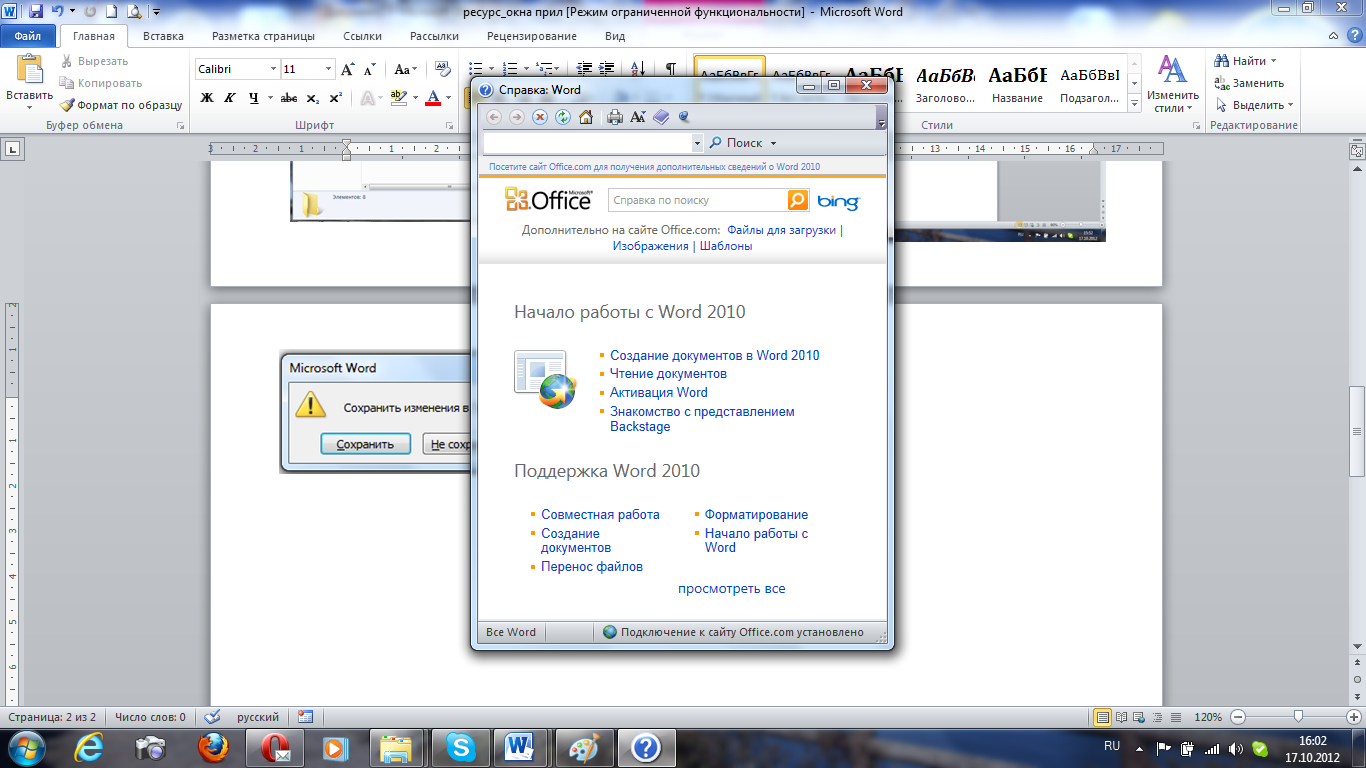Screen dimensions: 1366x768
Task: Toggle underline (Ч) formatting
Action: tap(254, 98)
